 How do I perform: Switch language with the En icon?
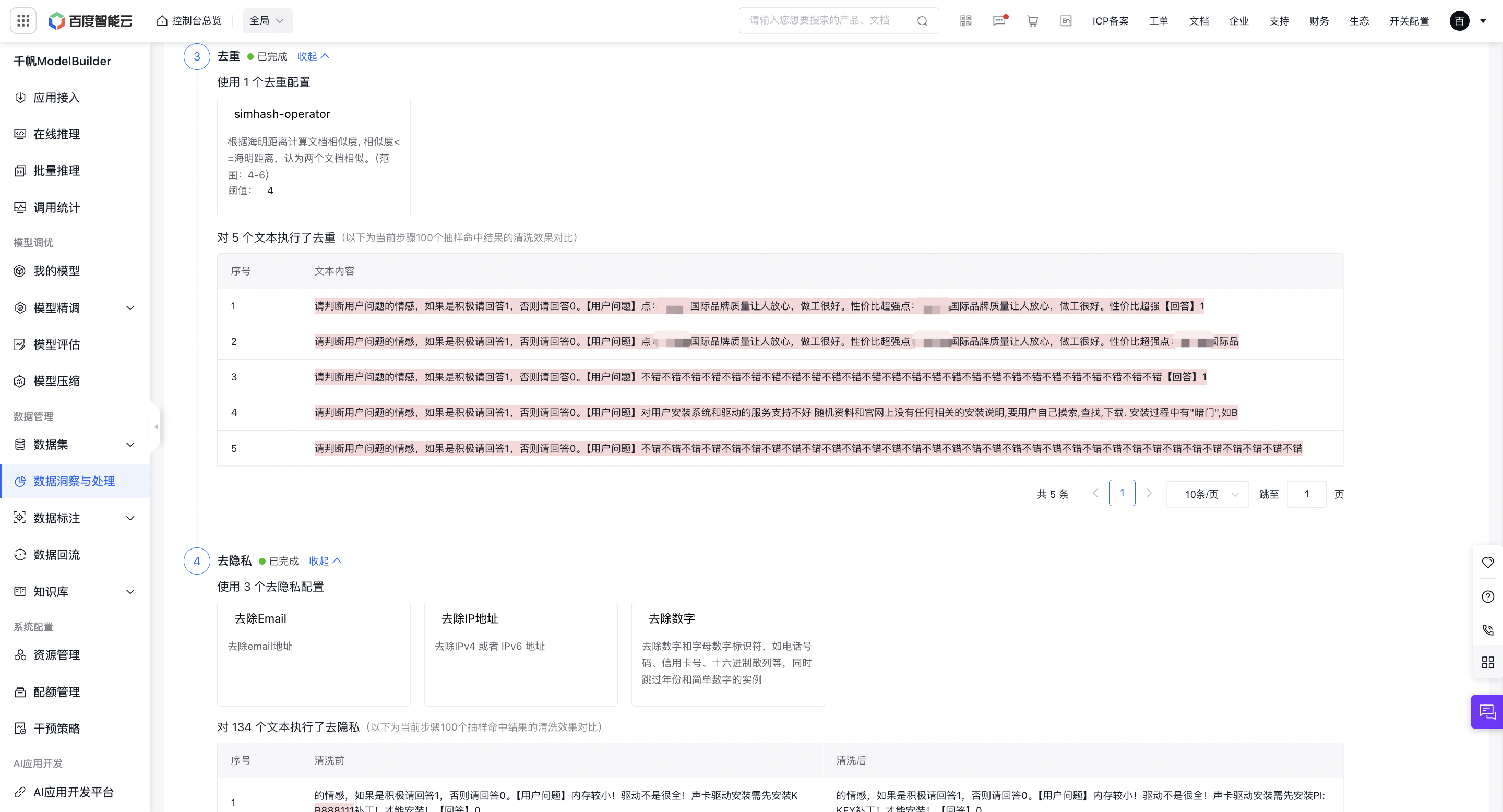point(1065,21)
